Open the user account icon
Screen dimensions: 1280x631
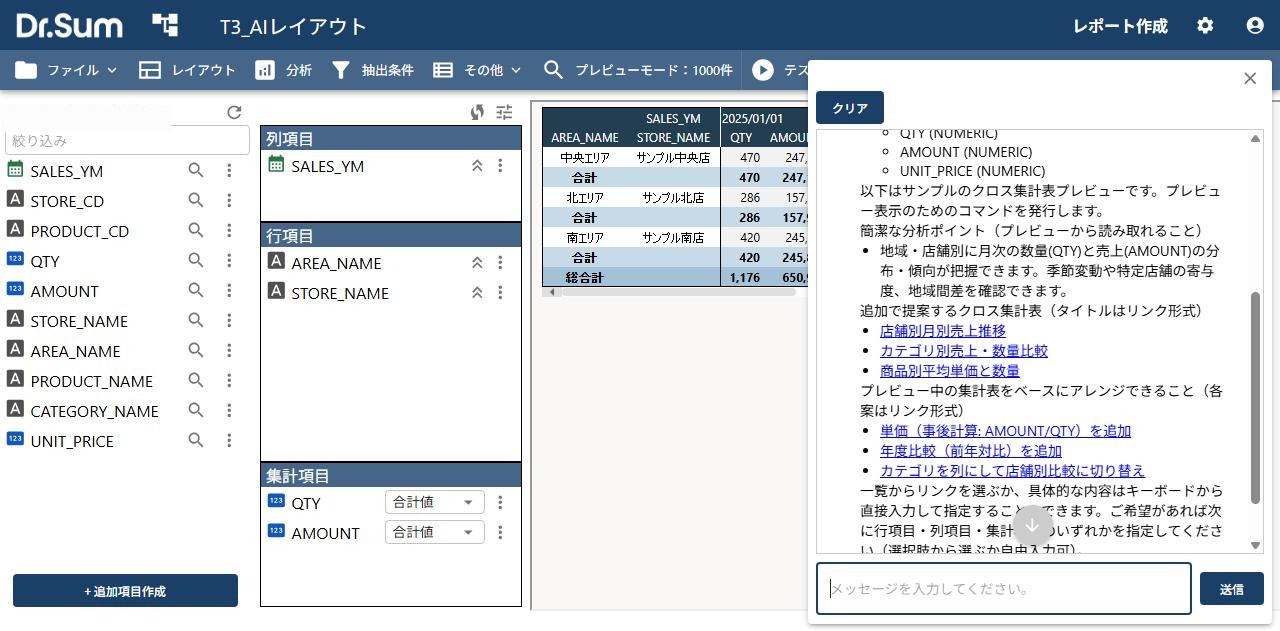click(x=1255, y=26)
